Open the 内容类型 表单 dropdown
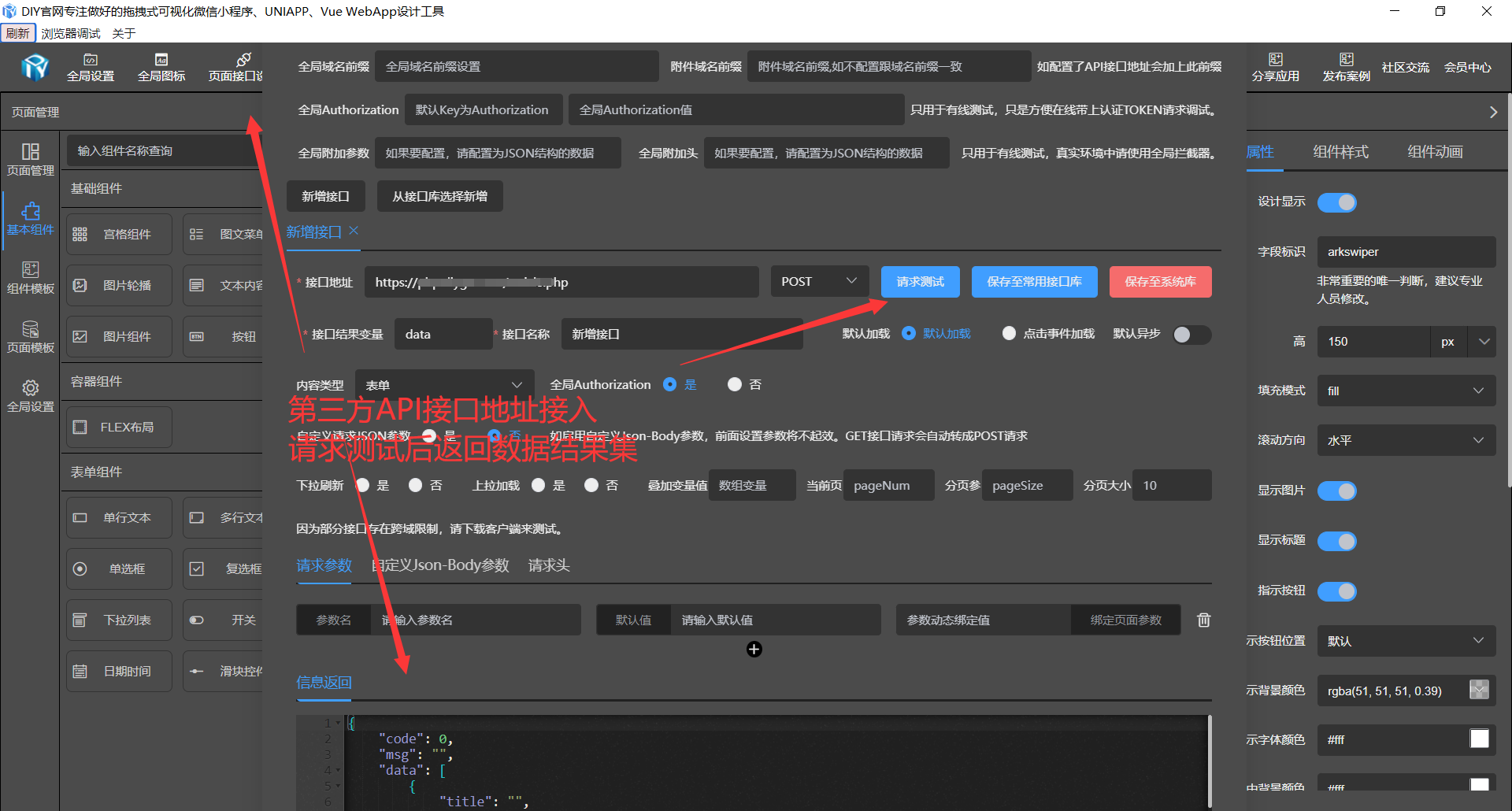The image size is (1512, 811). coord(445,385)
